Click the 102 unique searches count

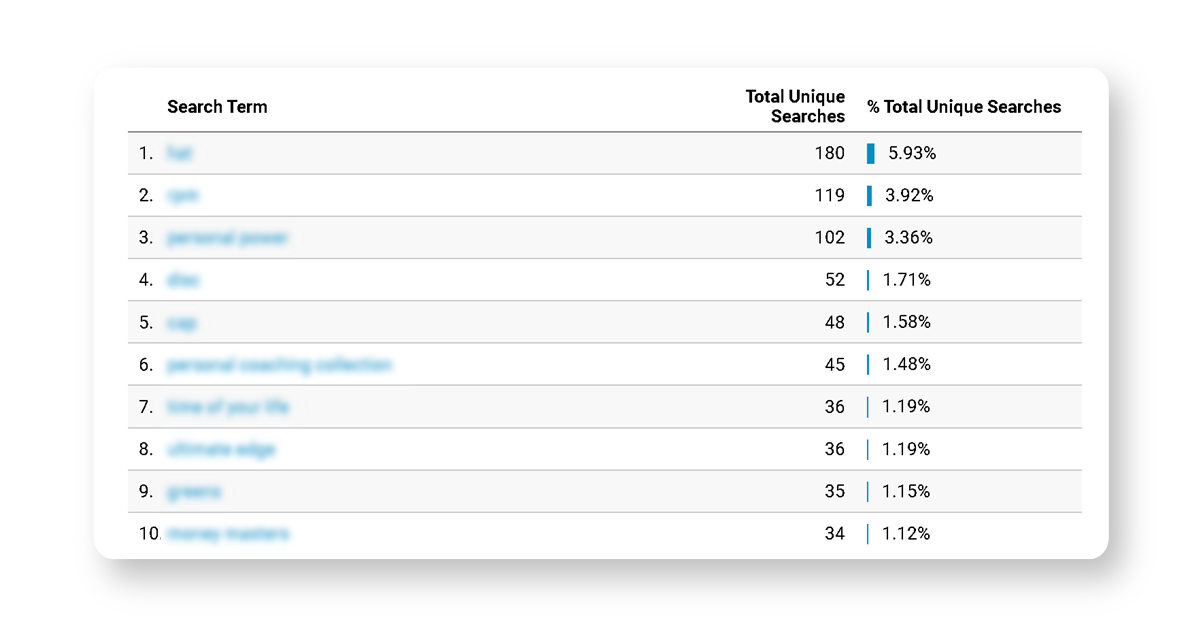pos(829,238)
